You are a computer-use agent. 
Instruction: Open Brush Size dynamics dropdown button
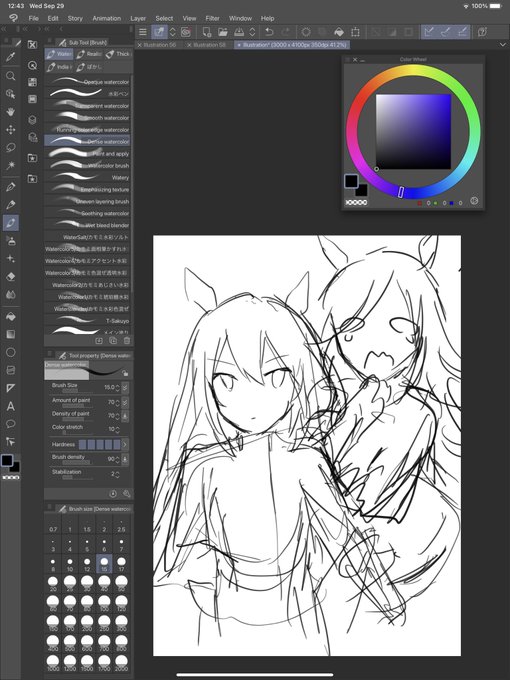tap(125, 387)
